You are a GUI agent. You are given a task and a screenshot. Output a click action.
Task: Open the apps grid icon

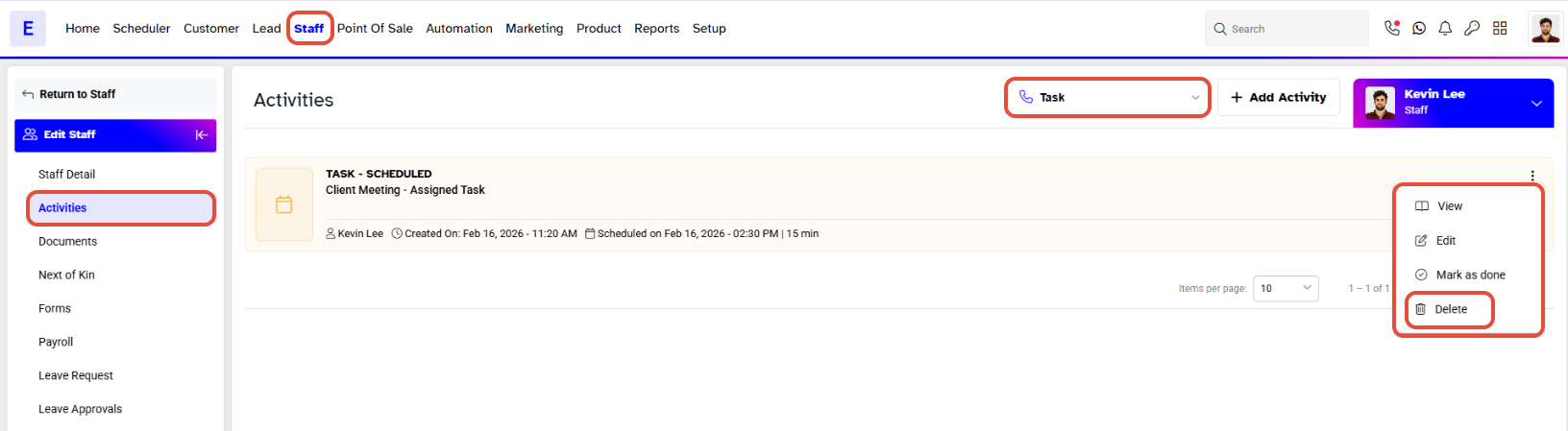pos(1500,29)
